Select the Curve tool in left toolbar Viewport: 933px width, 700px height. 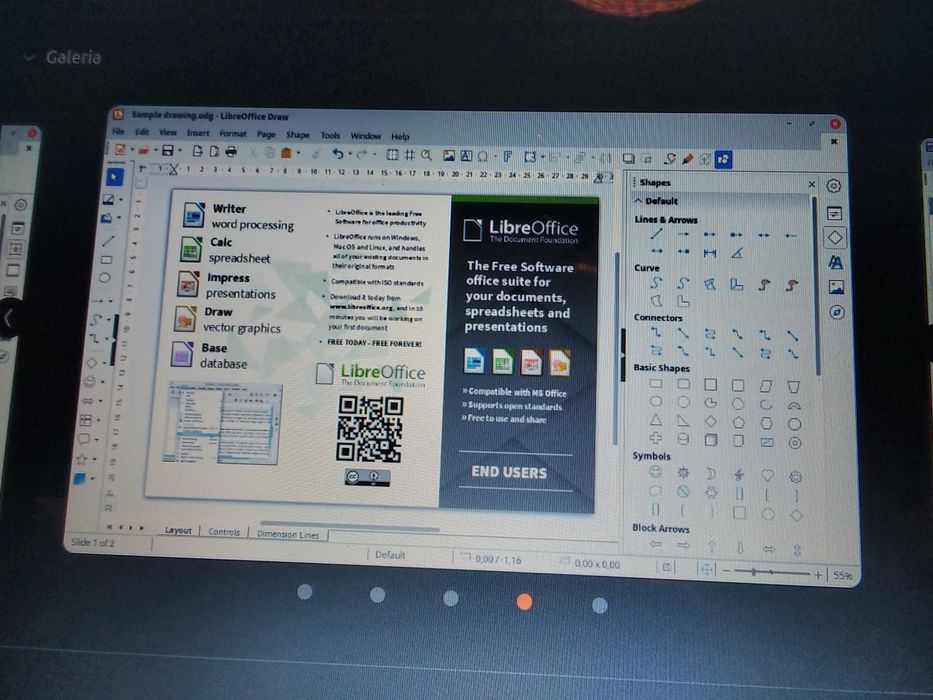pos(96,320)
